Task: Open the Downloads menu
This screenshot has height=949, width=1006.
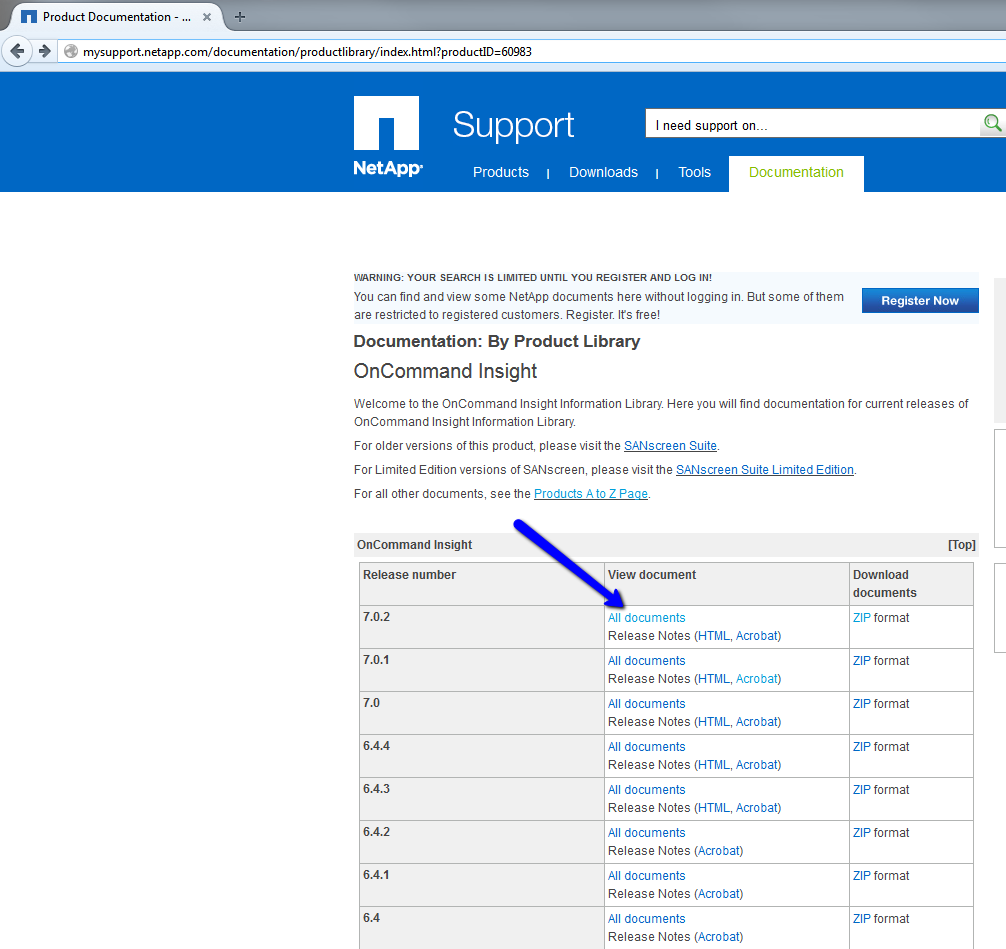Action: pyautogui.click(x=603, y=172)
